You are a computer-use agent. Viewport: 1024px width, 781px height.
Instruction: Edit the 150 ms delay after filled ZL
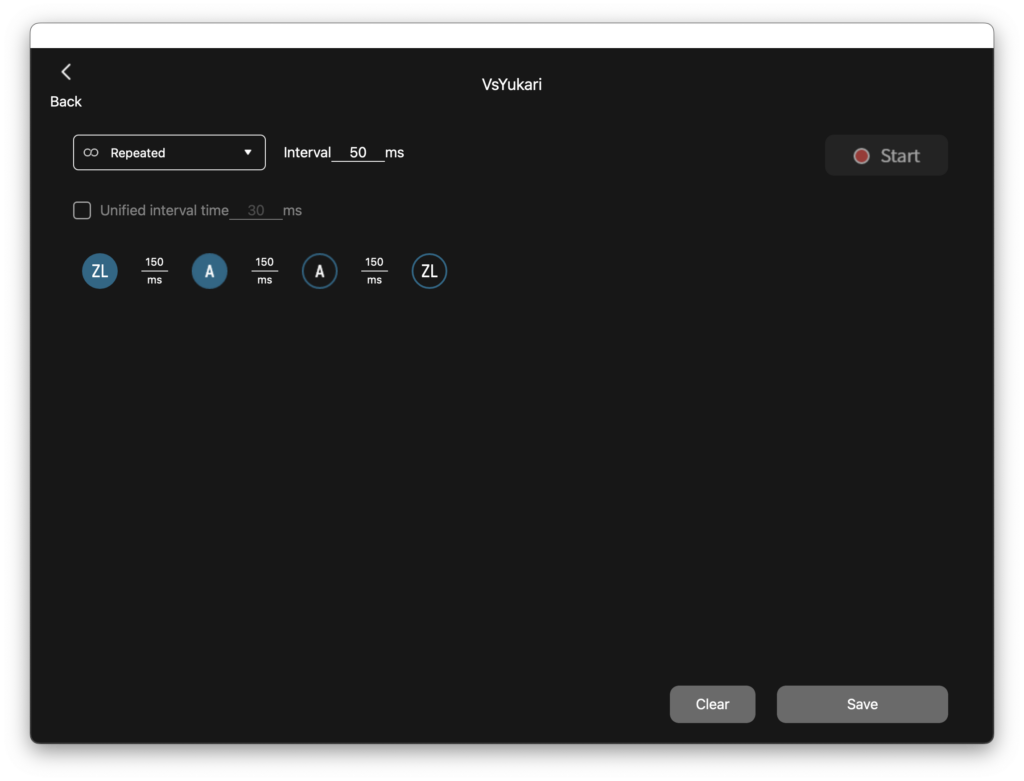pos(154,263)
